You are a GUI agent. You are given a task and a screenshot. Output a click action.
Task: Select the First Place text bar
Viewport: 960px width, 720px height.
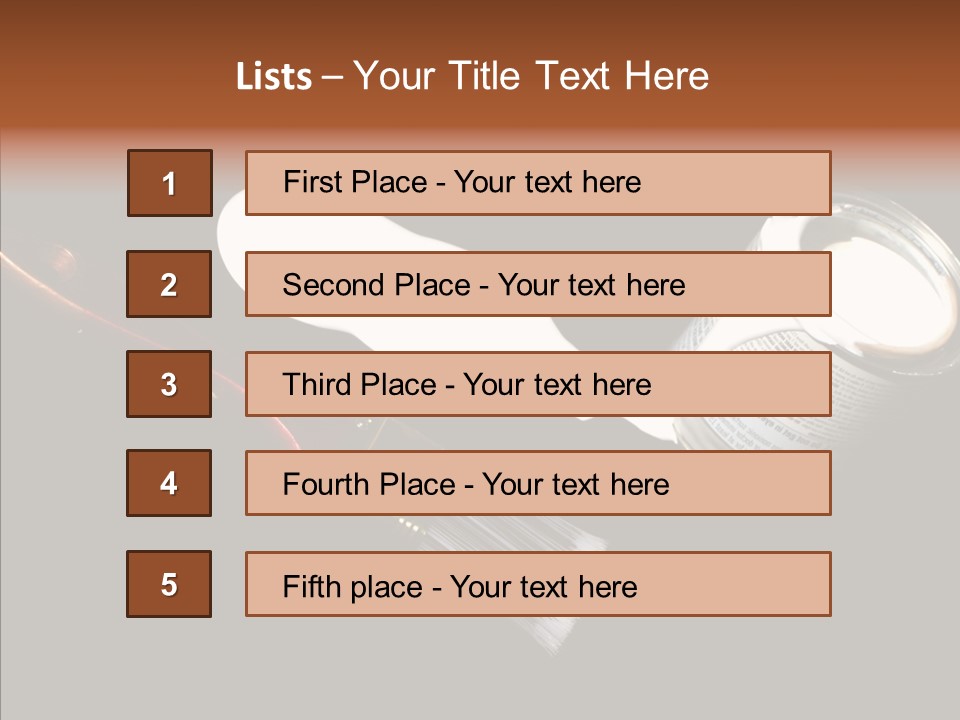point(538,183)
